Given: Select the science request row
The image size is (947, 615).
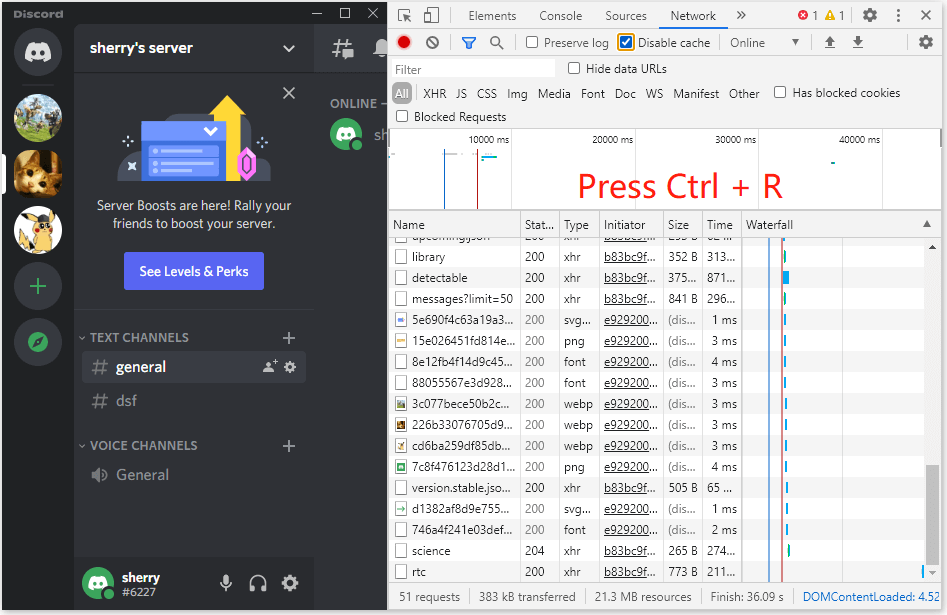Looking at the screenshot, I should pos(656,550).
